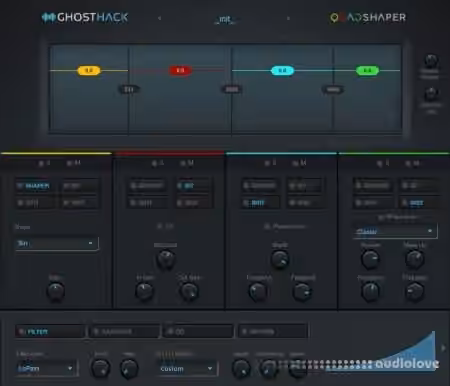Image resolution: width=450 pixels, height=386 pixels.
Task: Open Shape dropdown showing Sin
Action: point(57,244)
